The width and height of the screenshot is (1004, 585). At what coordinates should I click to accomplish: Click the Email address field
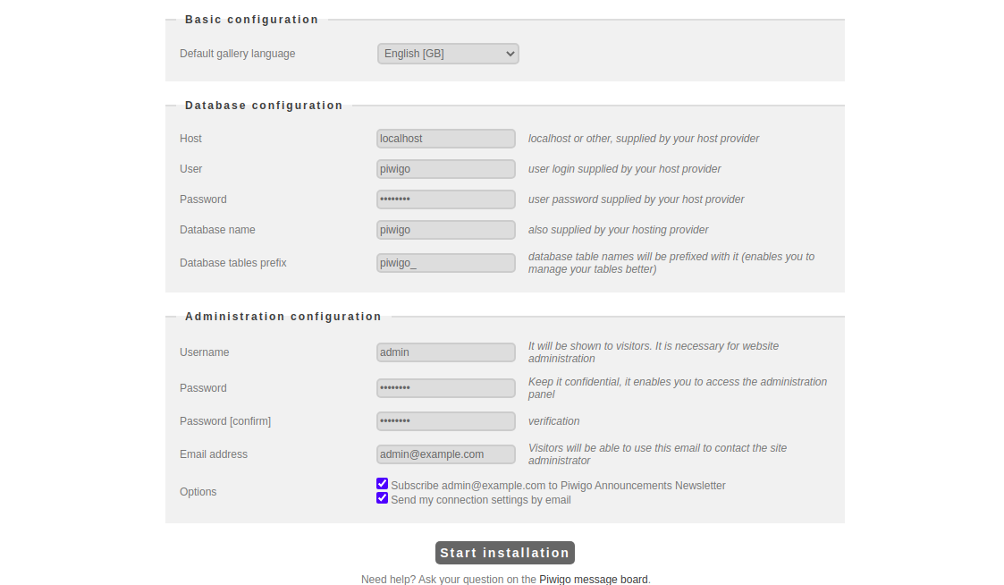446,454
